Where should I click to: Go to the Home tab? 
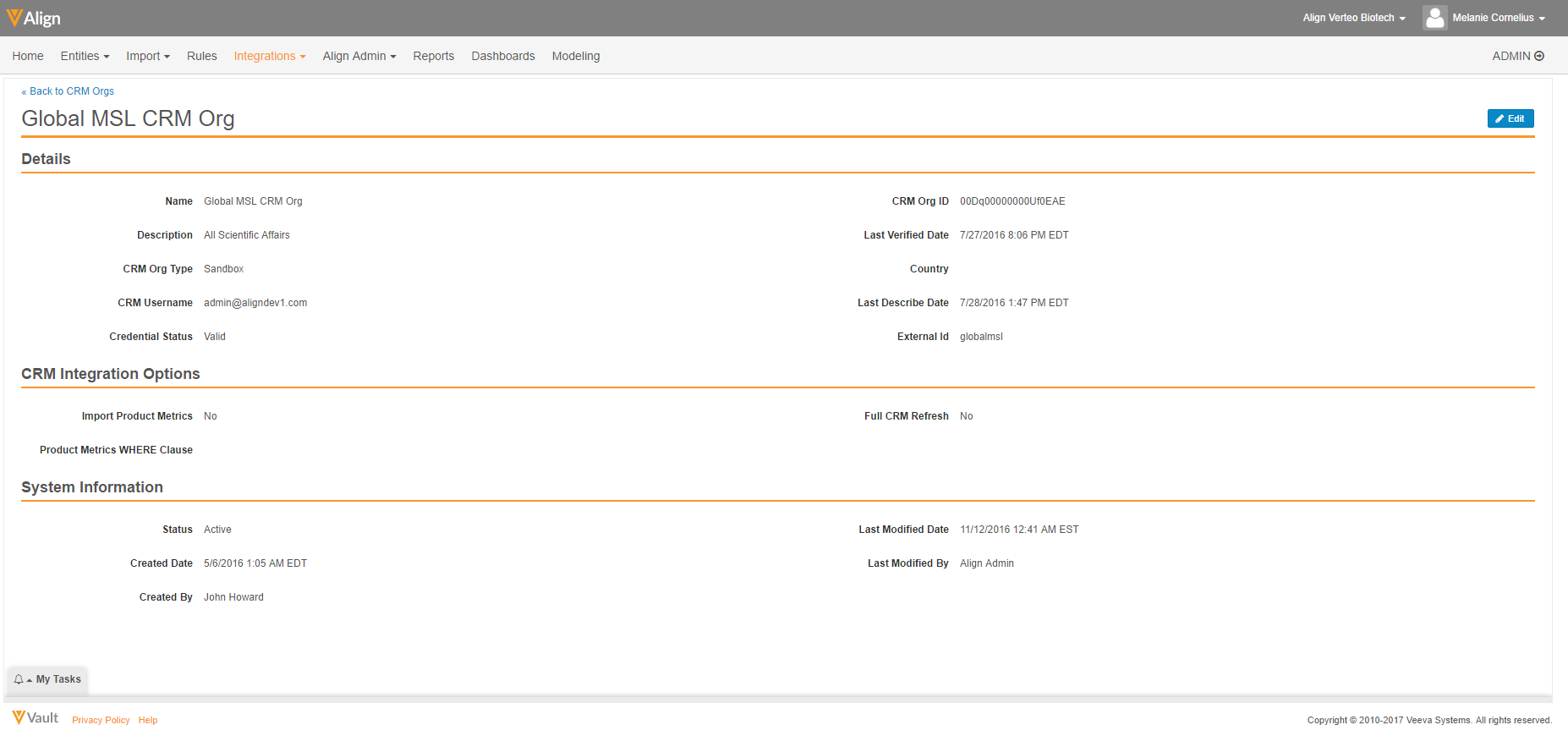click(x=28, y=56)
